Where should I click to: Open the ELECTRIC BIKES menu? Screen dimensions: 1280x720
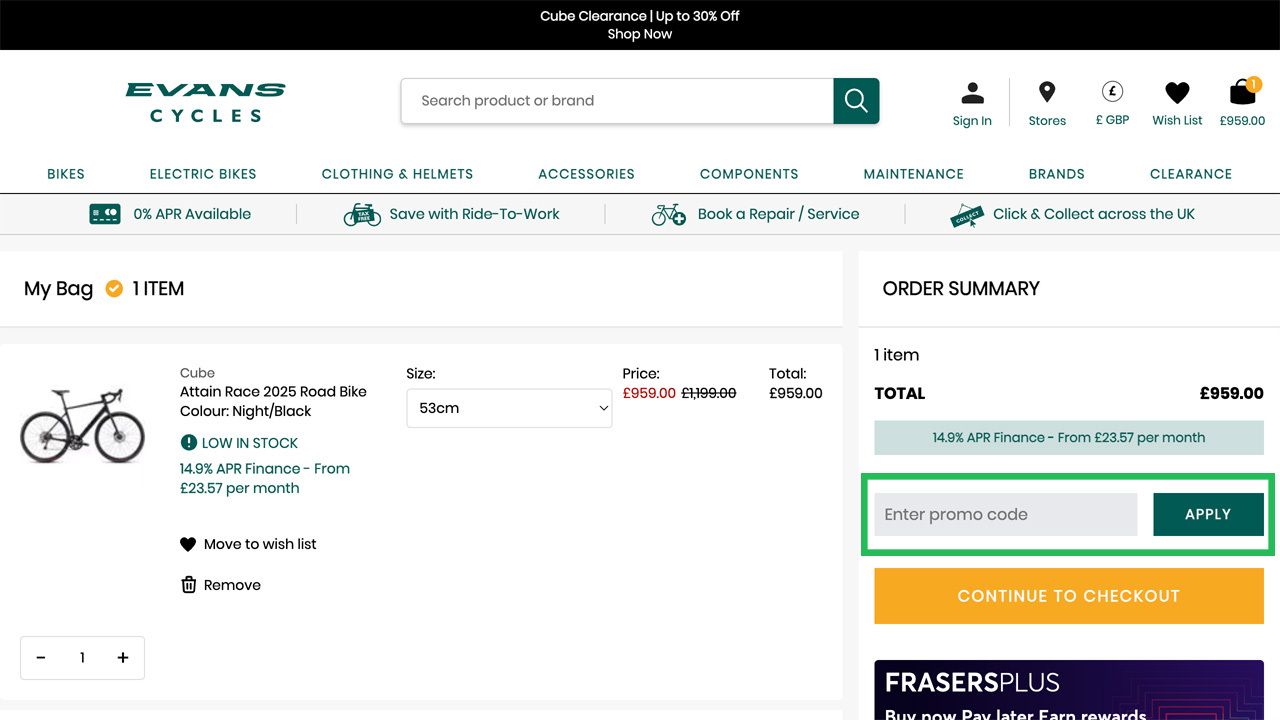click(203, 174)
